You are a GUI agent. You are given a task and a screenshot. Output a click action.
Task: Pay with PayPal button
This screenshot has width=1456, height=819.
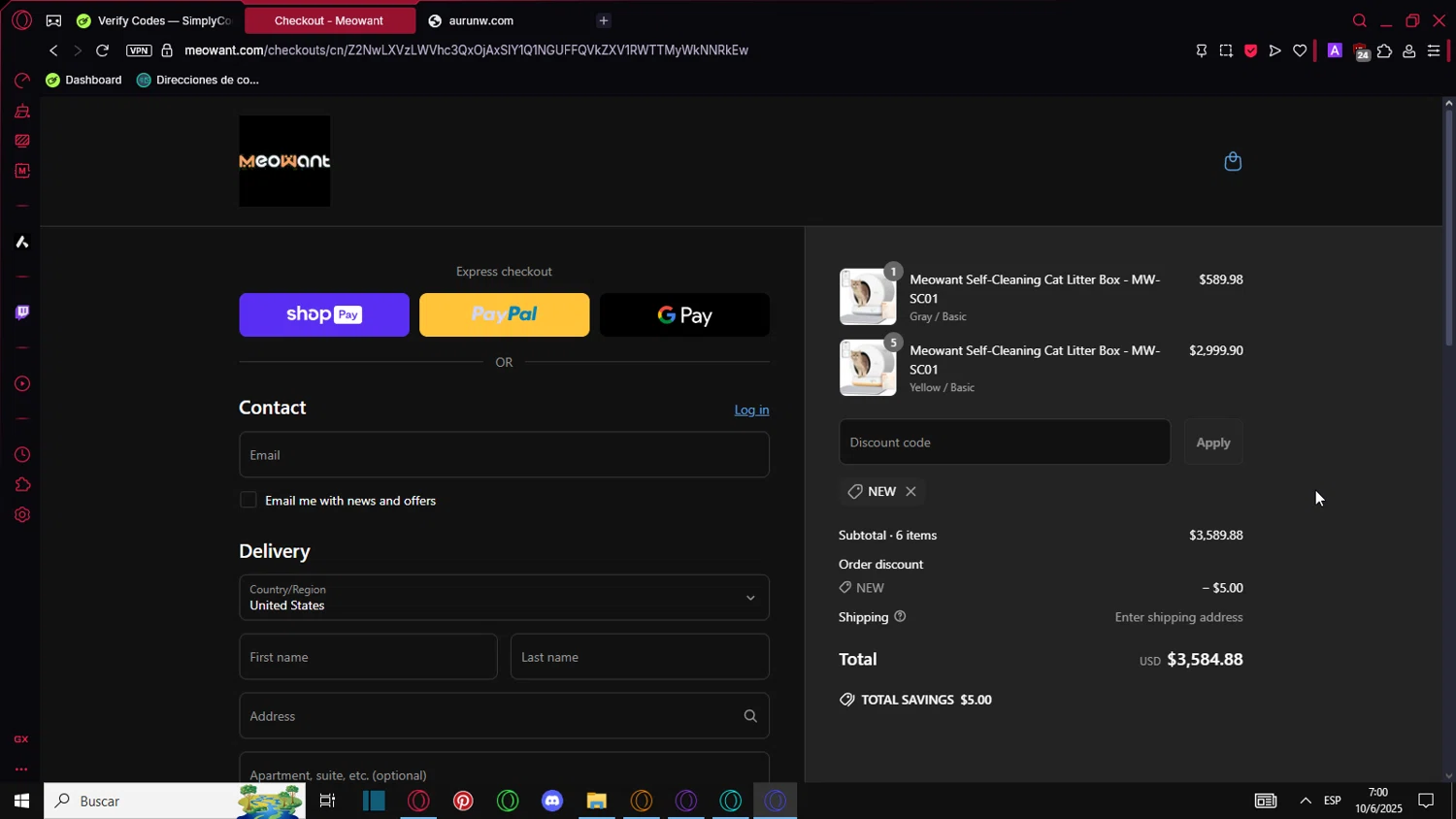[x=504, y=314]
